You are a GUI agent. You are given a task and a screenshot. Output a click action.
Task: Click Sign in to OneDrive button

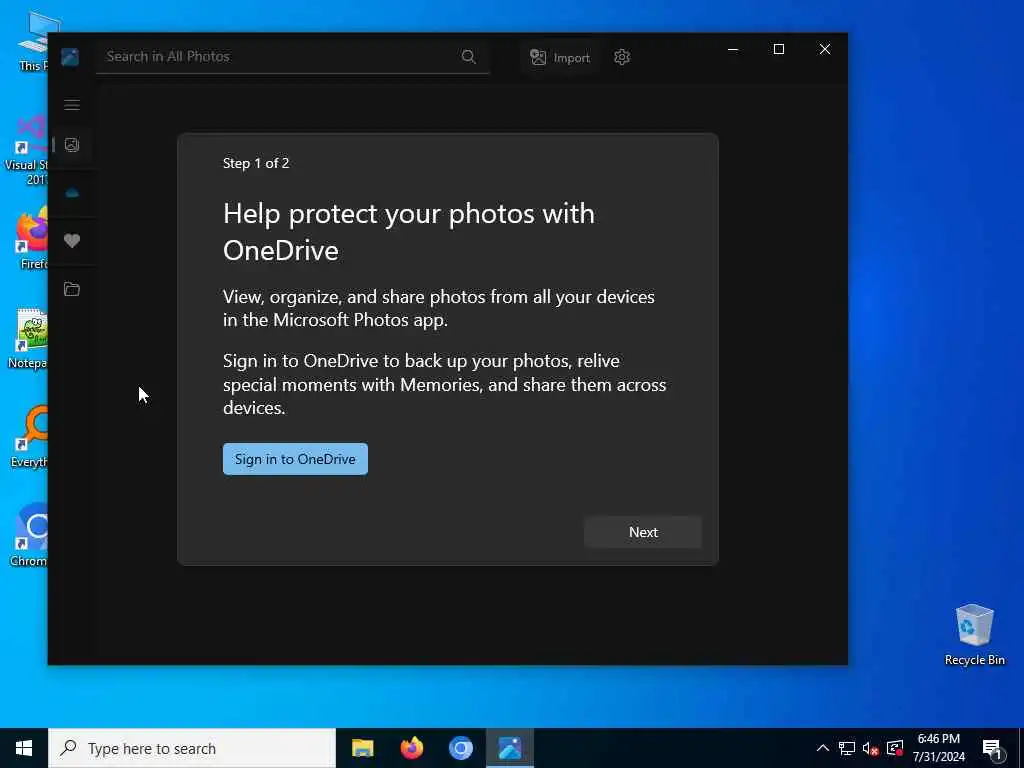pos(295,459)
